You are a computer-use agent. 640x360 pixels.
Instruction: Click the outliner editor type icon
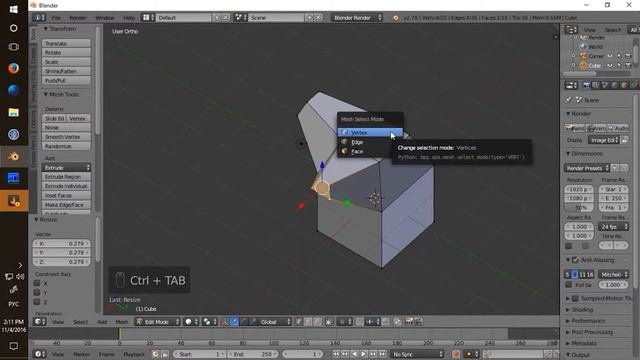(x=571, y=29)
